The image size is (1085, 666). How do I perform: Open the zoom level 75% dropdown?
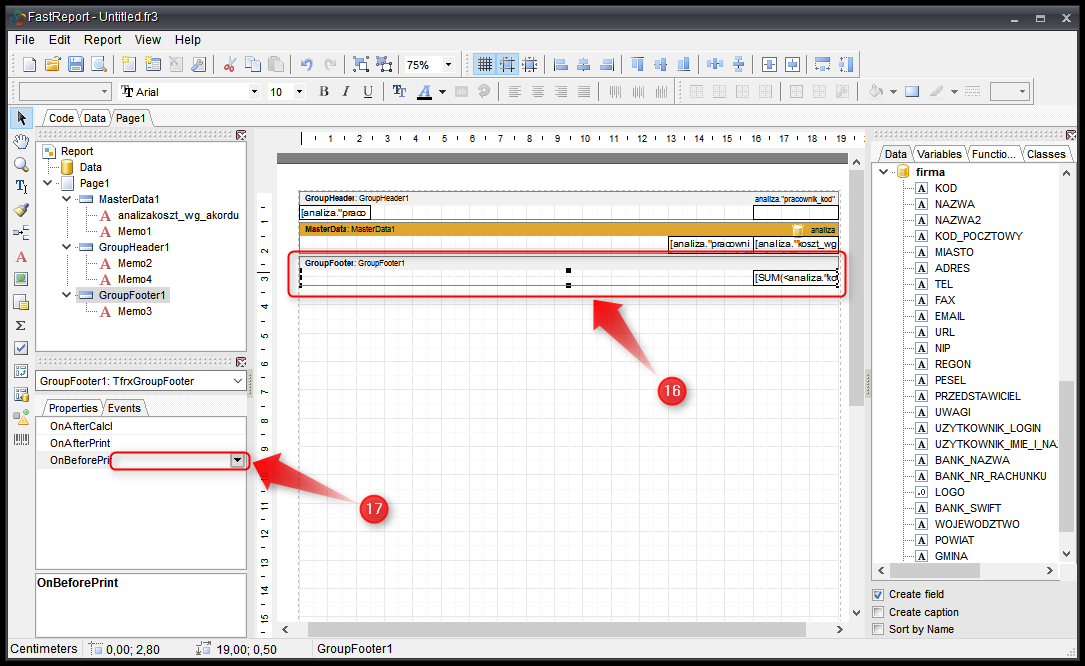pos(448,64)
